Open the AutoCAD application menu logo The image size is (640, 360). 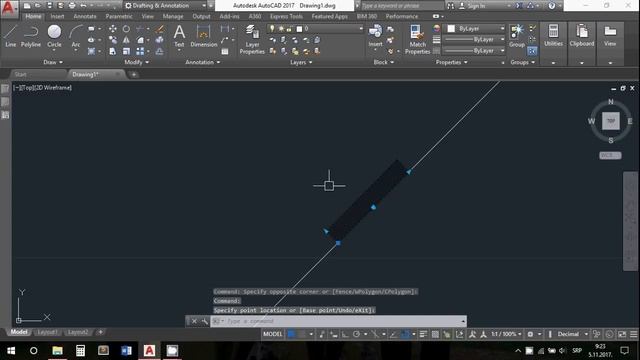pyautogui.click(x=9, y=8)
